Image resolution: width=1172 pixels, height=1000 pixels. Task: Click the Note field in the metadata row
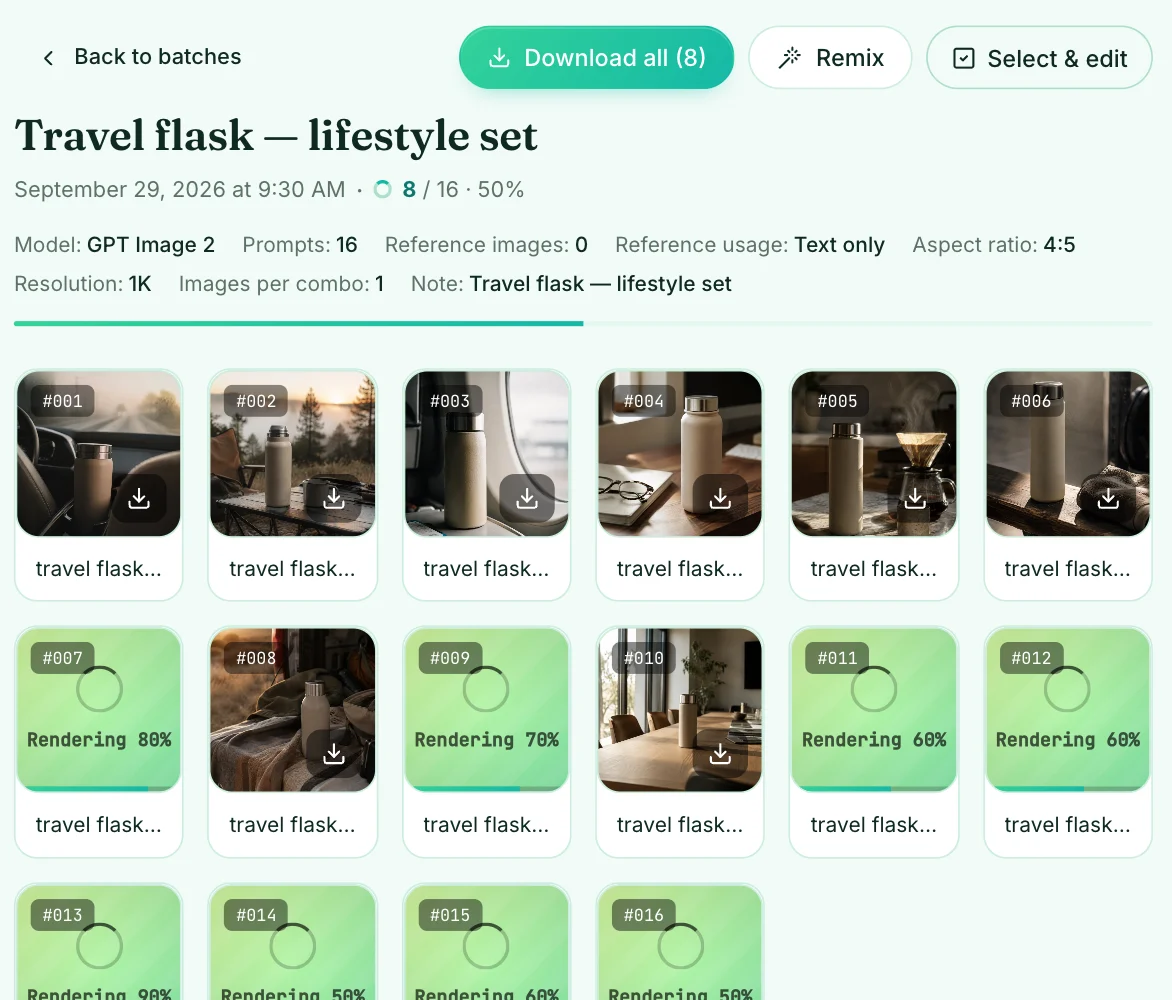coord(571,284)
